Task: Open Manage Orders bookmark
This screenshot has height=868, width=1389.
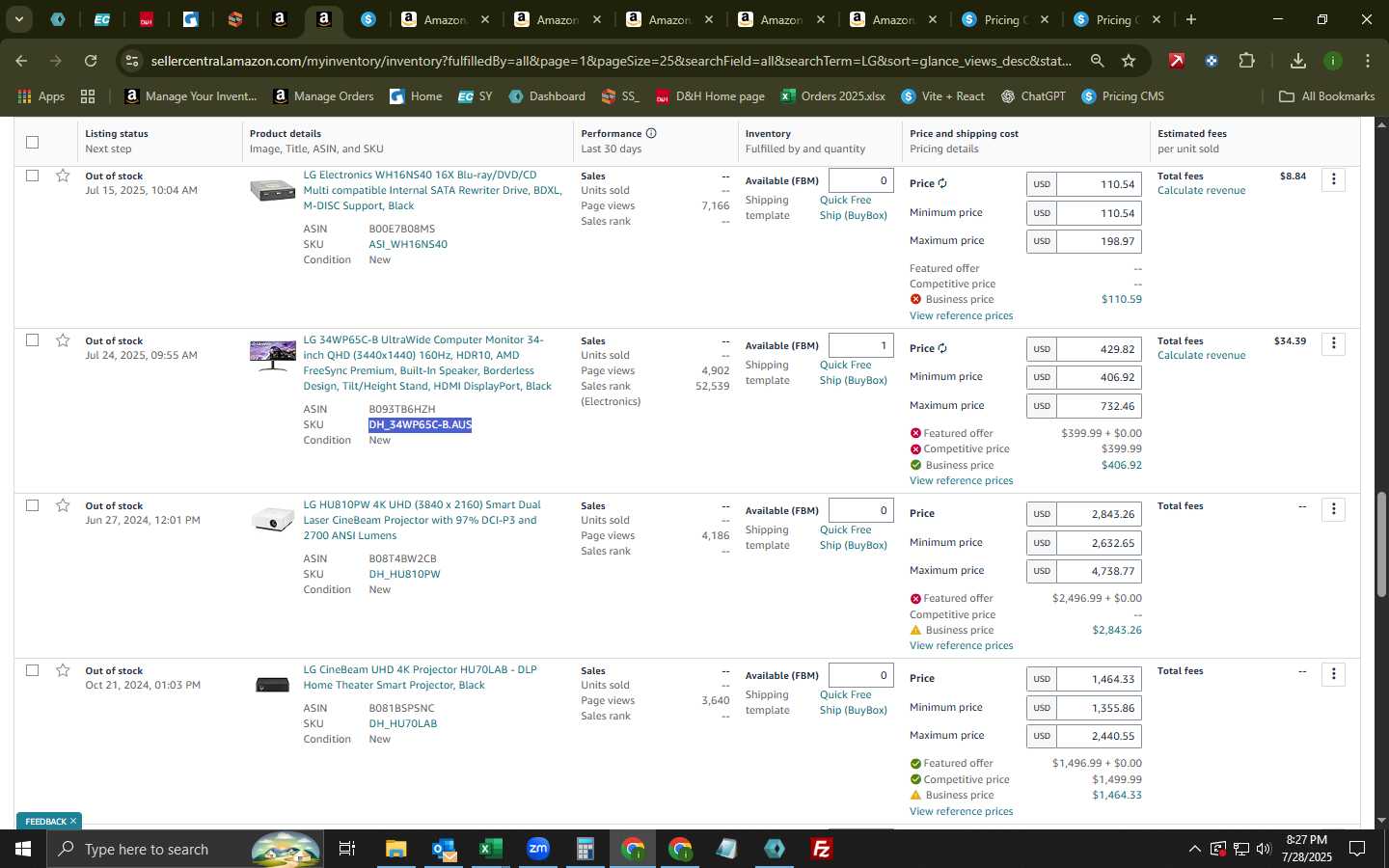Action: pyautogui.click(x=324, y=96)
